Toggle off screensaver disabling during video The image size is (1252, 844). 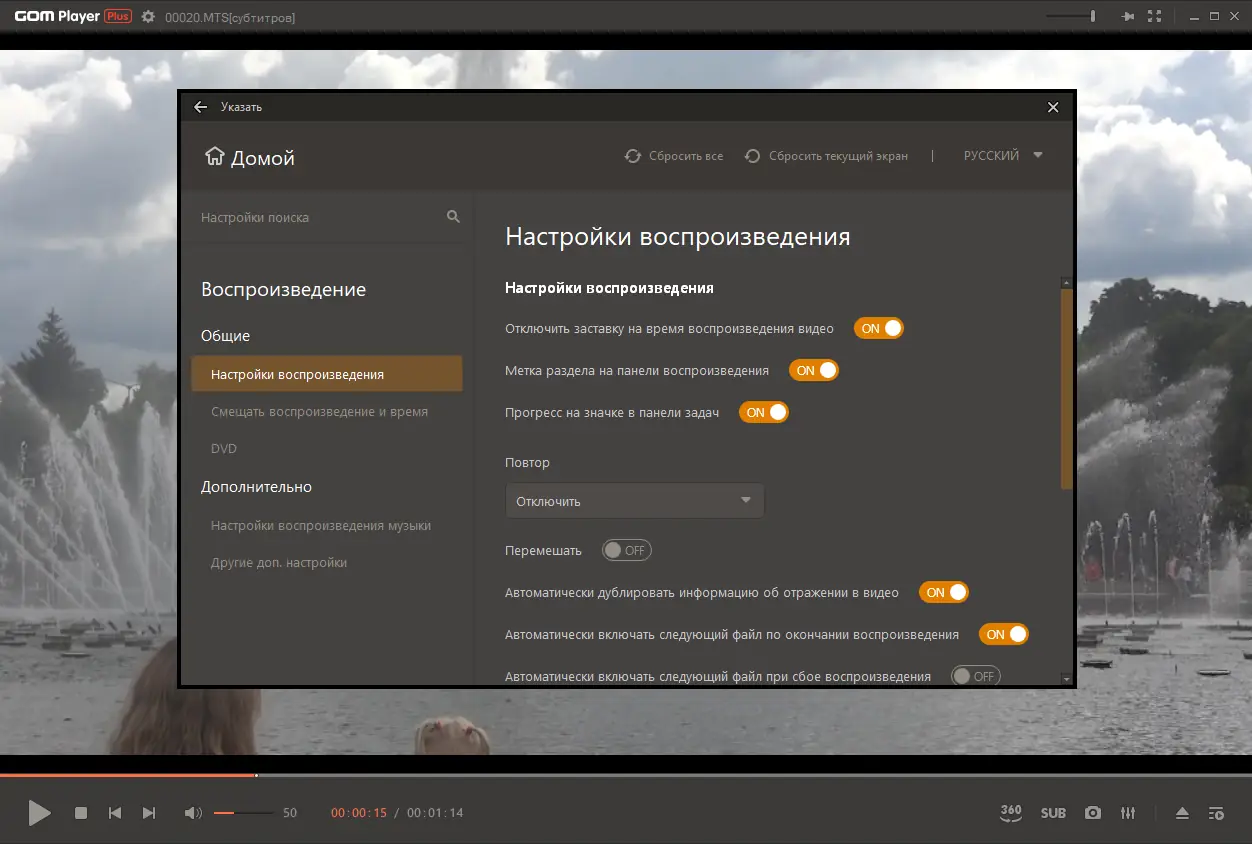pos(879,328)
